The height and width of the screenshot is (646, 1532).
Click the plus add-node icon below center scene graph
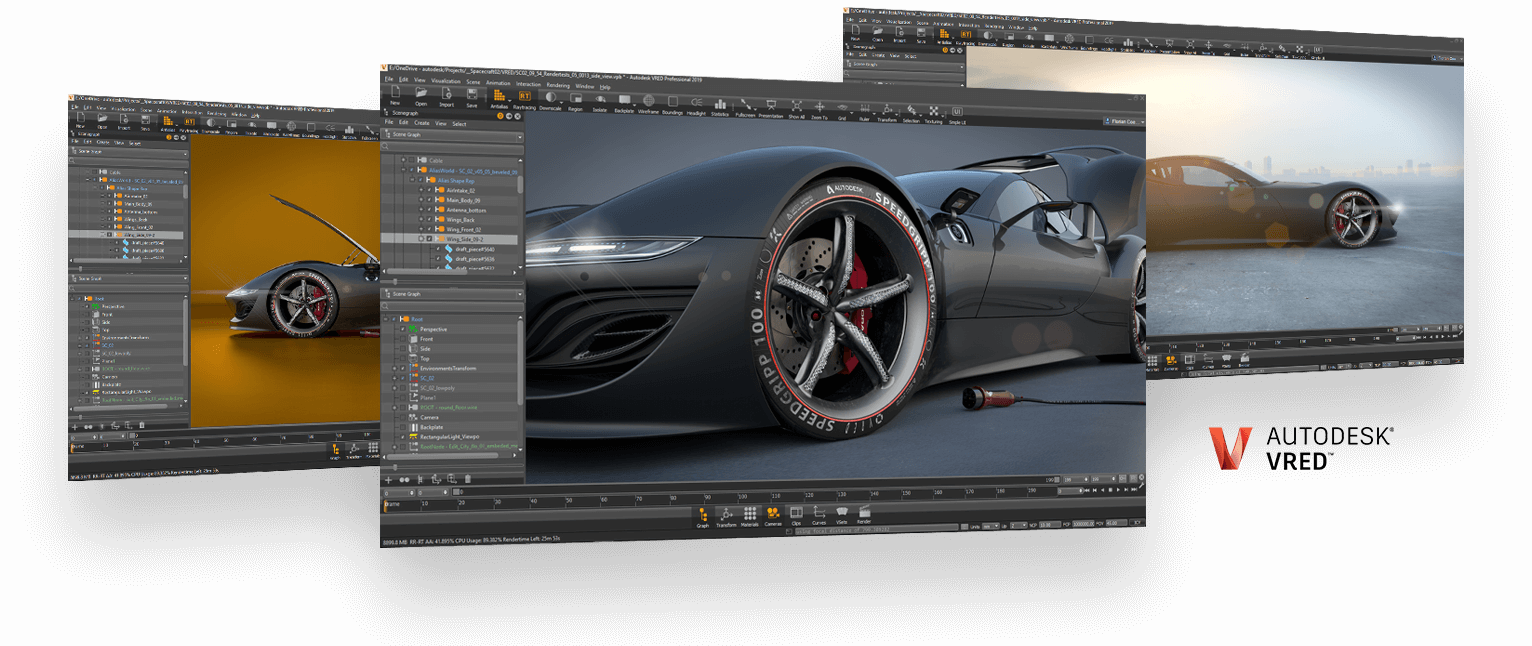coord(388,480)
